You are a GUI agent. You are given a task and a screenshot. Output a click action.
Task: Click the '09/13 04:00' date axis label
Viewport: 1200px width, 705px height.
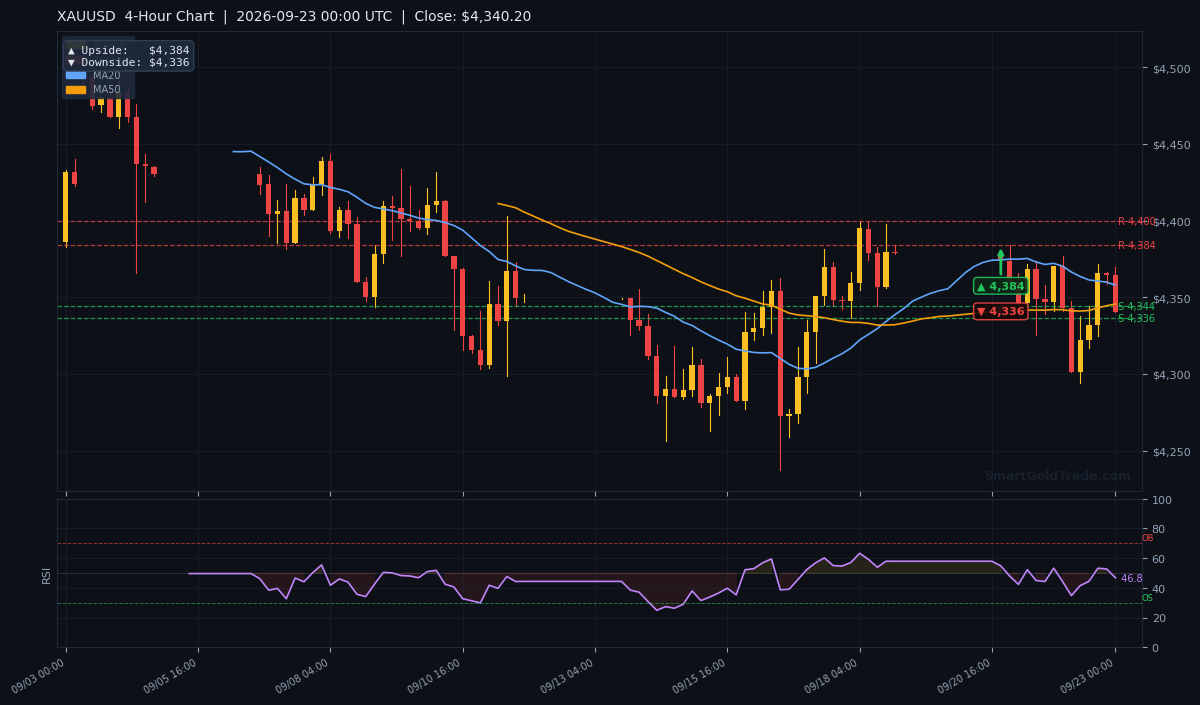[569, 677]
